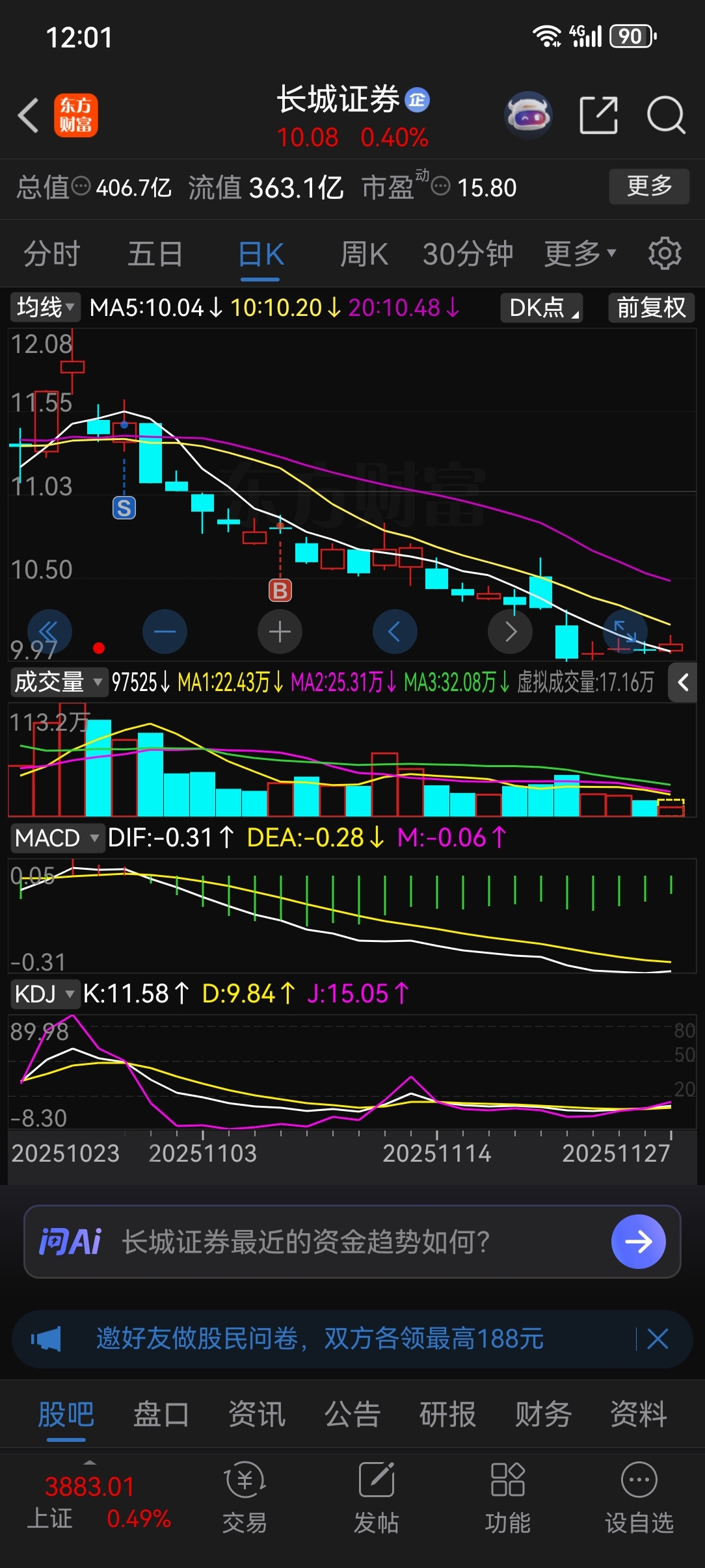The image size is (705, 1568).
Task: Tap the K:11.58 KDJ reading
Action: tap(136, 994)
